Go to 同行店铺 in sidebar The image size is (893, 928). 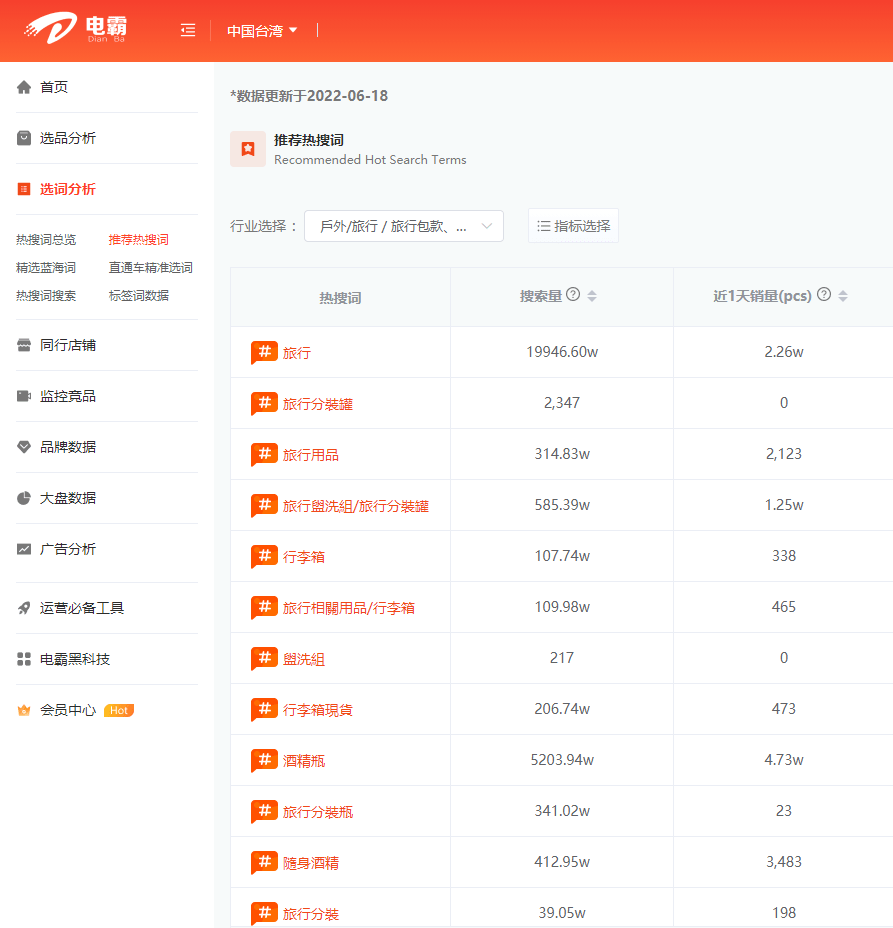pos(68,345)
